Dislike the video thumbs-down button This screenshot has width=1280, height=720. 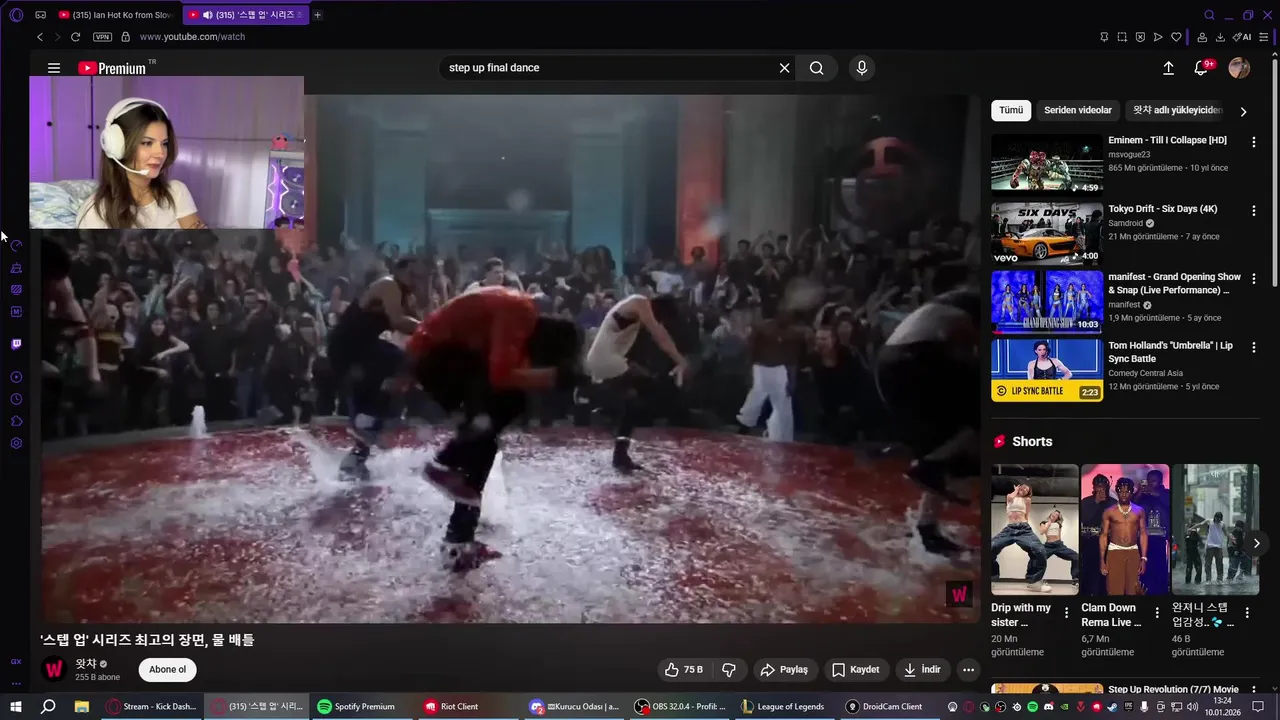[x=729, y=670]
